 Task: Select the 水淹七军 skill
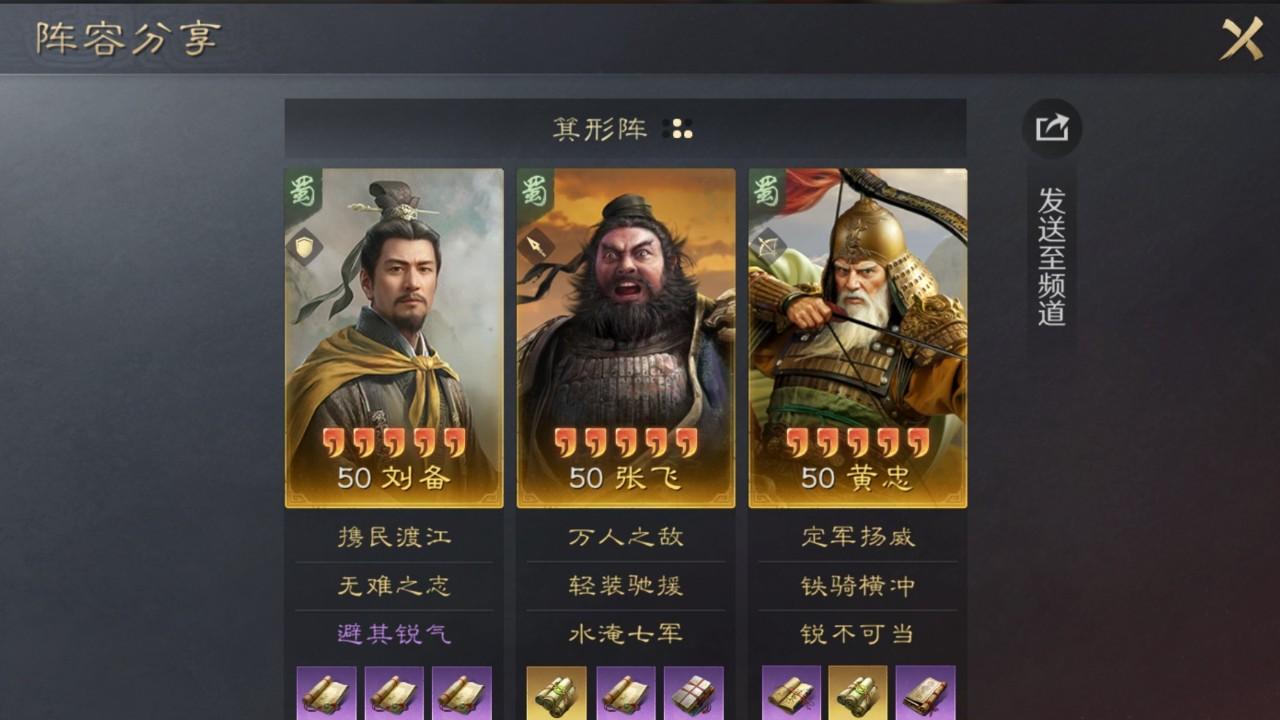pos(626,634)
